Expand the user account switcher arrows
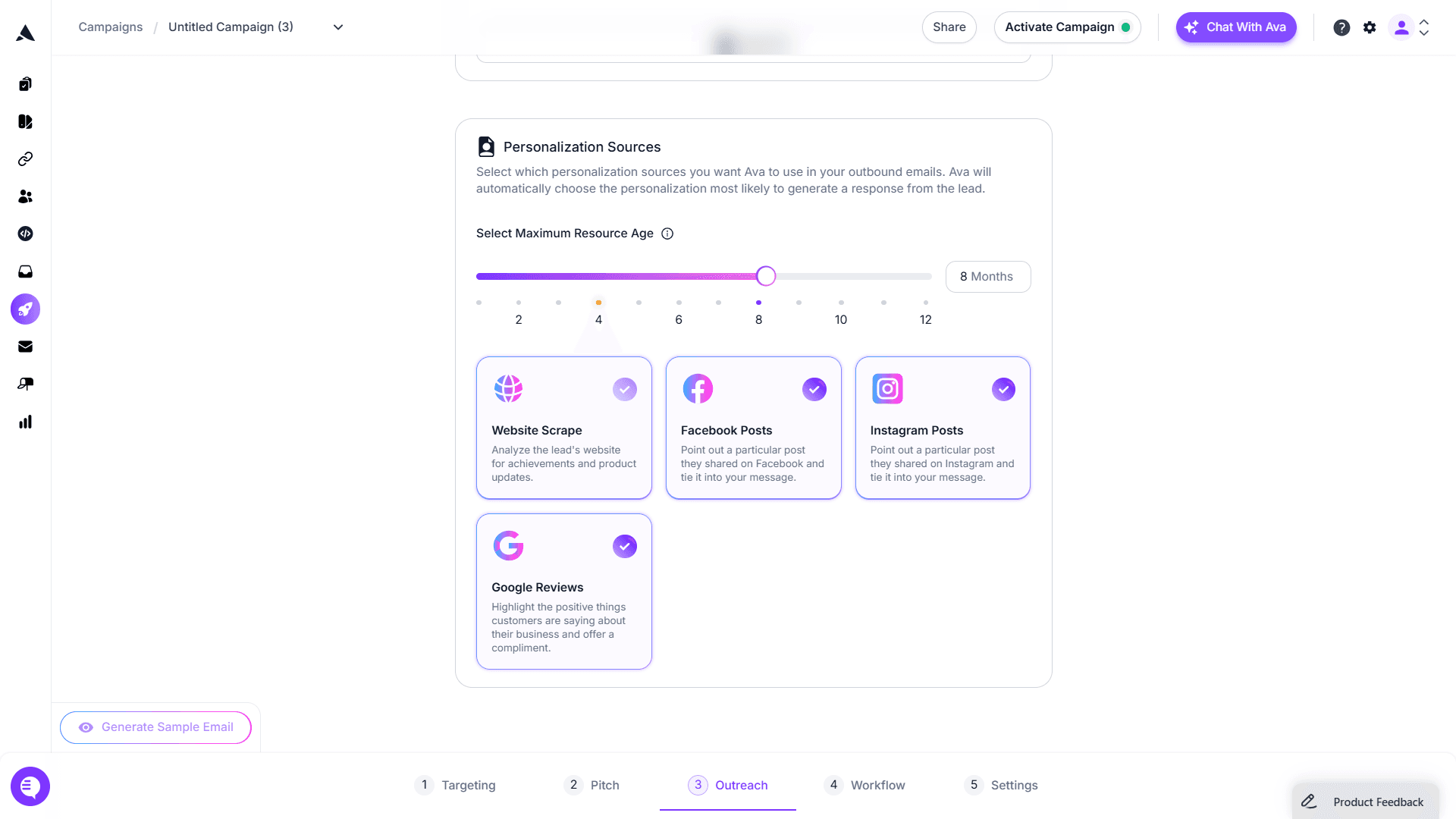Screen dimensions: 1456x819 point(1424,27)
